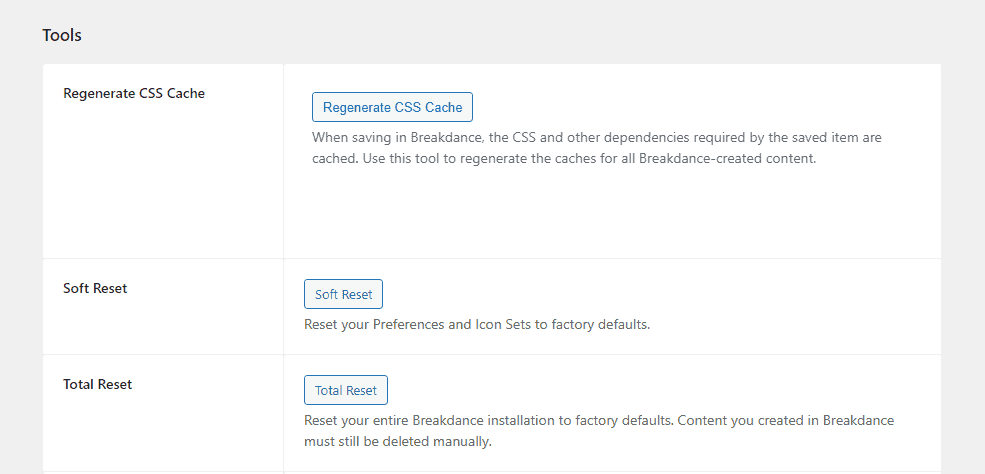Image resolution: width=985 pixels, height=474 pixels.
Task: Click 'factory defaults' in the Total Reset description
Action: click(x=623, y=420)
